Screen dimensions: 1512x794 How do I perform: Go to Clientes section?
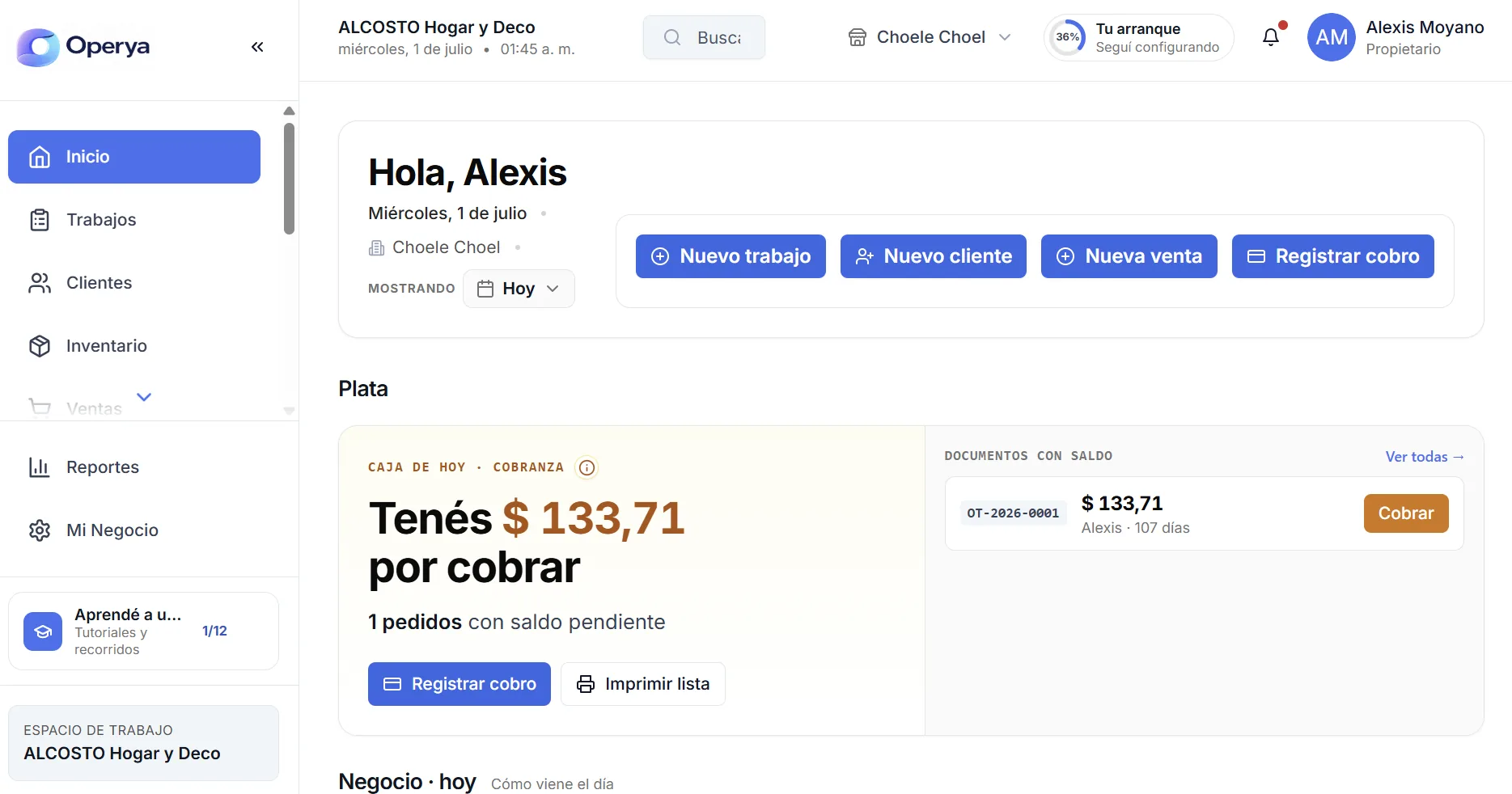click(134, 283)
